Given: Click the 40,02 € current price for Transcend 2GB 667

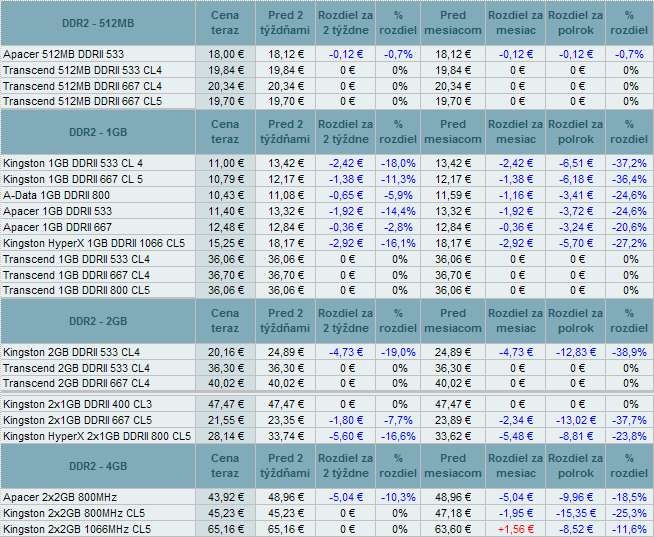Looking at the screenshot, I should 226,383.
